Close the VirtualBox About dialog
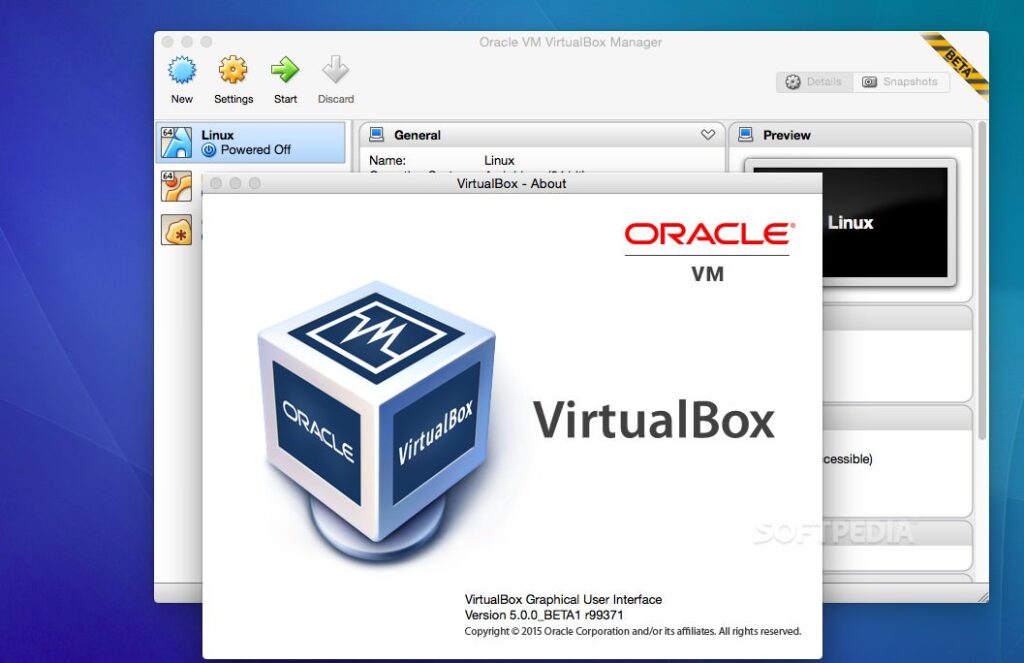This screenshot has height=663, width=1024. pyautogui.click(x=216, y=184)
